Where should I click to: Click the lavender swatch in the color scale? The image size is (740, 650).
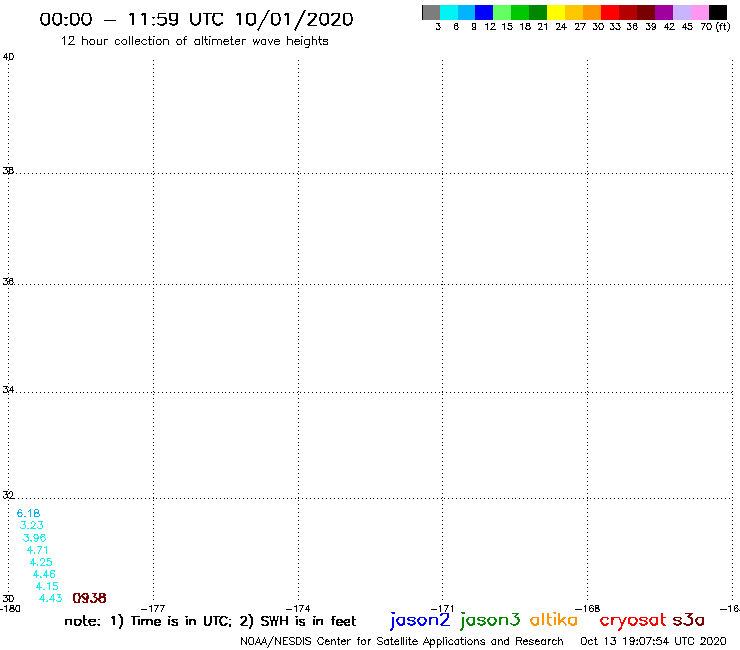tap(682, 13)
